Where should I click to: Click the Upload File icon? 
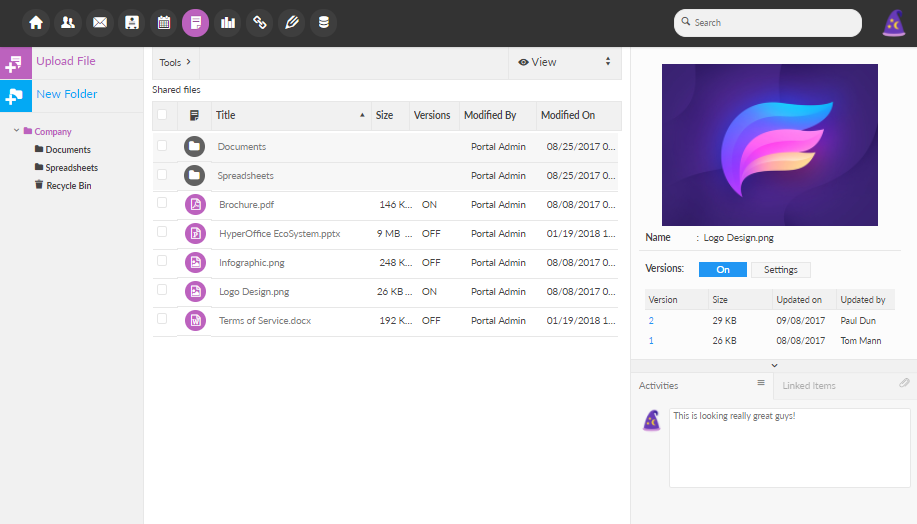tap(15, 63)
